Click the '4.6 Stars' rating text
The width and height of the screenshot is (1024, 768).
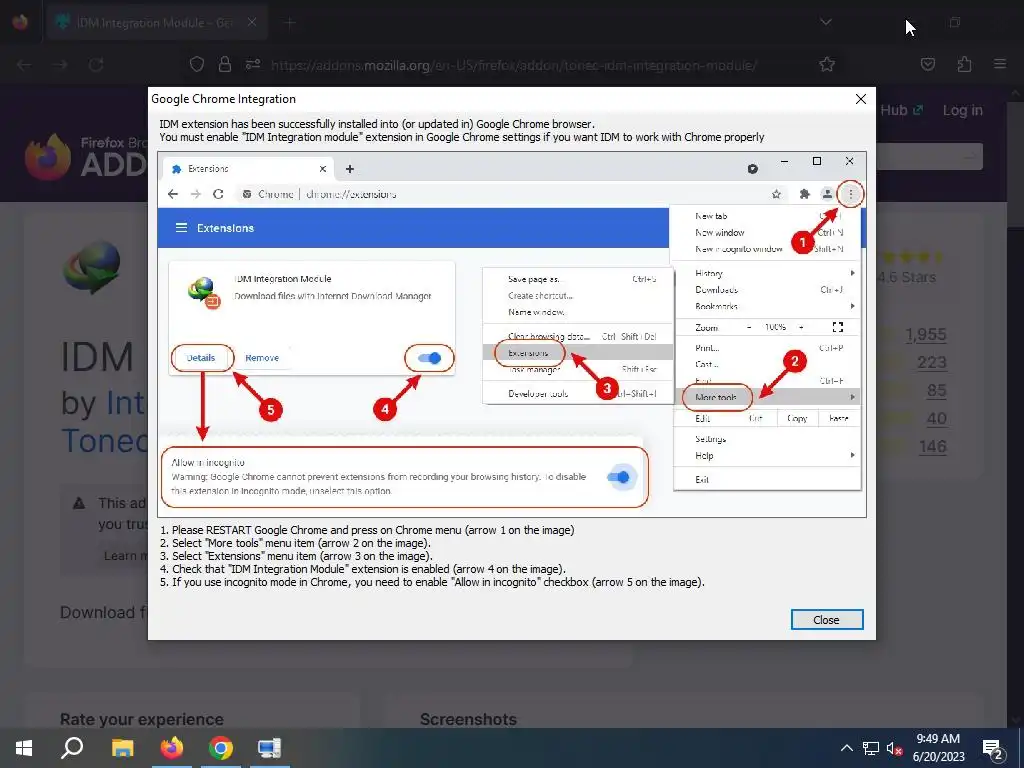(907, 278)
